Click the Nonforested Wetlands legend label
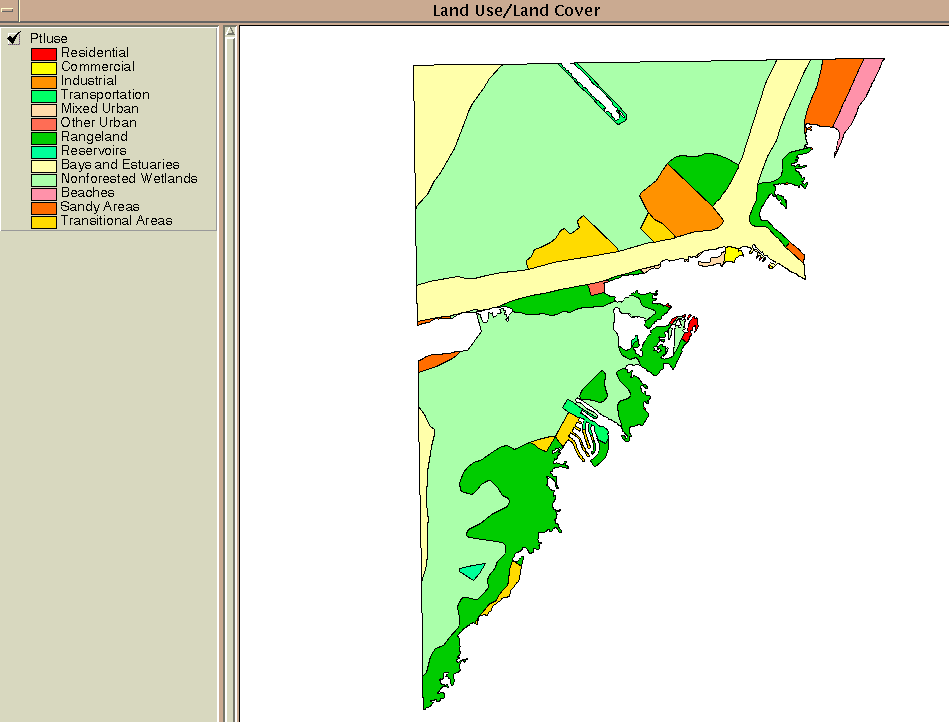The height and width of the screenshot is (722, 949). 129,178
